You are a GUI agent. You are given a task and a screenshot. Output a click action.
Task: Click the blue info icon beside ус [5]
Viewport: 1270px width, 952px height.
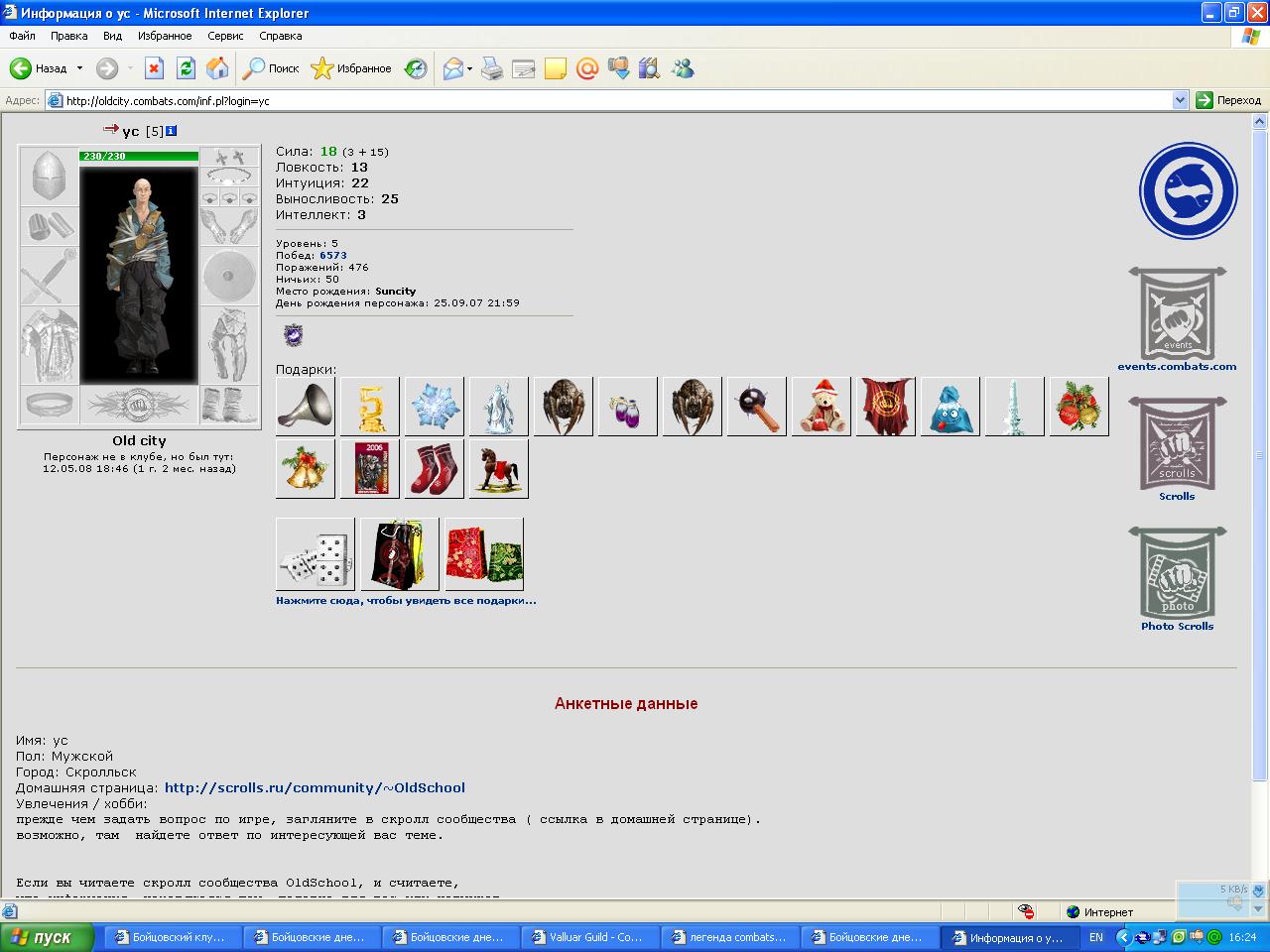pos(171,131)
